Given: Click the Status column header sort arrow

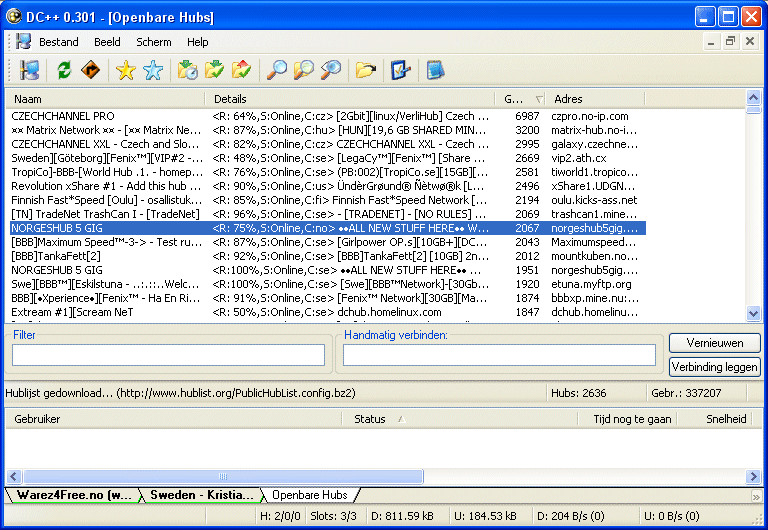Looking at the screenshot, I should pyautogui.click(x=402, y=419).
